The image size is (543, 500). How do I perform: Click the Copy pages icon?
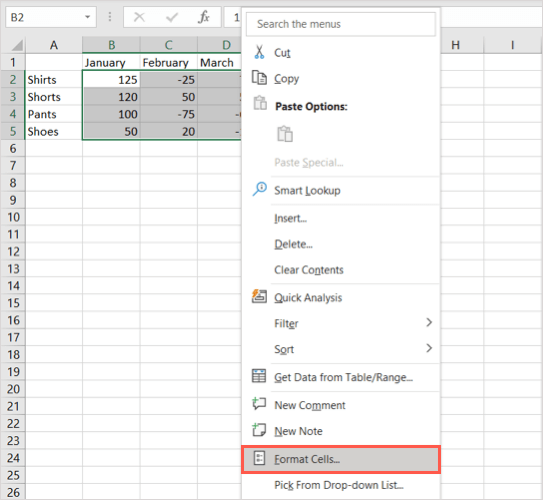click(x=259, y=78)
